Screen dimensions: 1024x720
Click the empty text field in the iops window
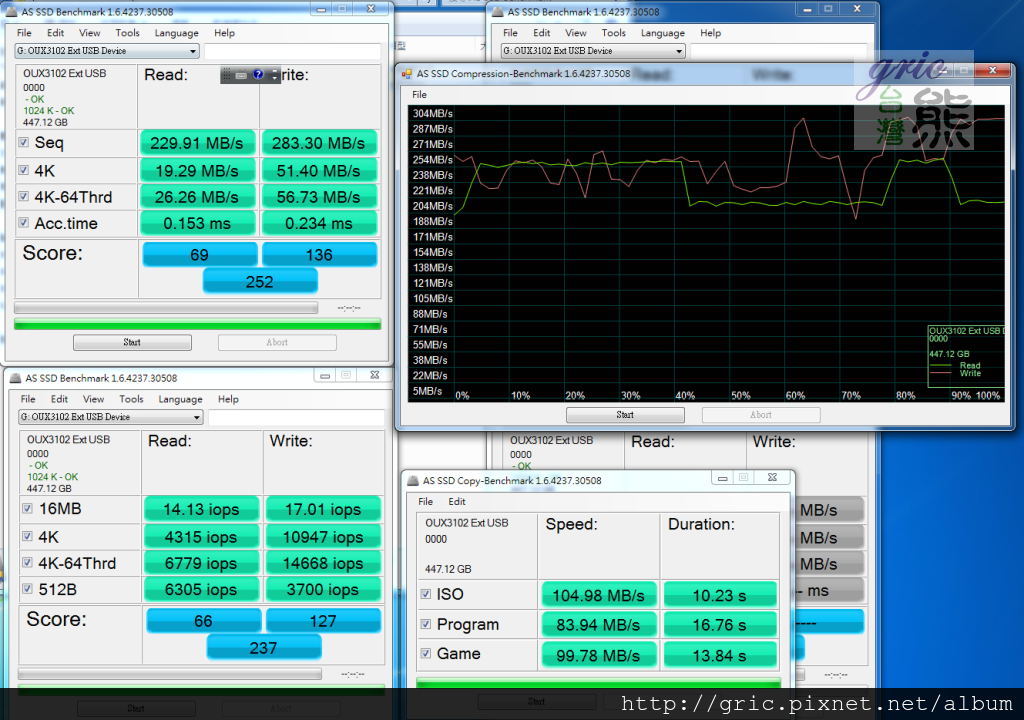[x=296, y=417]
